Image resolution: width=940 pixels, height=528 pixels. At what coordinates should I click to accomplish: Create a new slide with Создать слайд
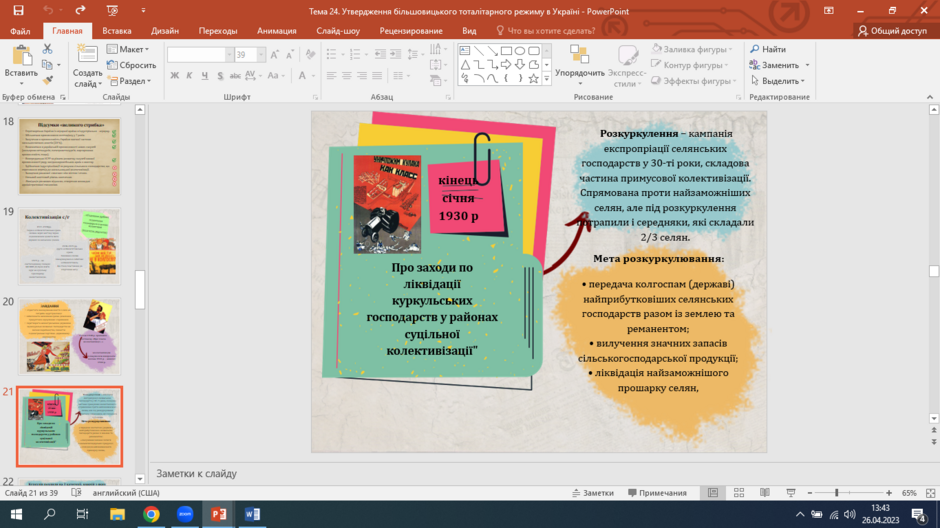tap(88, 66)
